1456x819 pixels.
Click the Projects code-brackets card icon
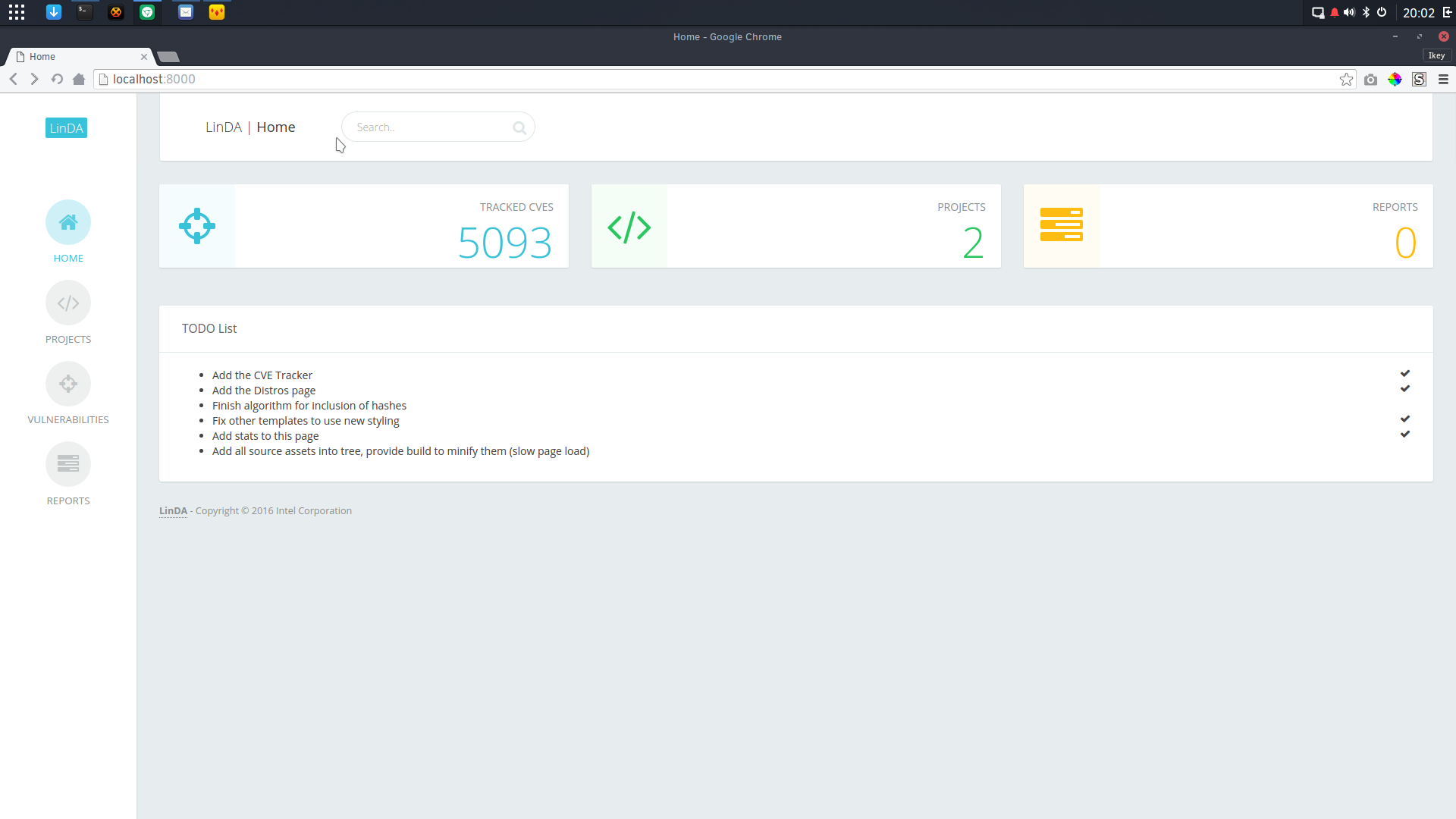(x=629, y=227)
